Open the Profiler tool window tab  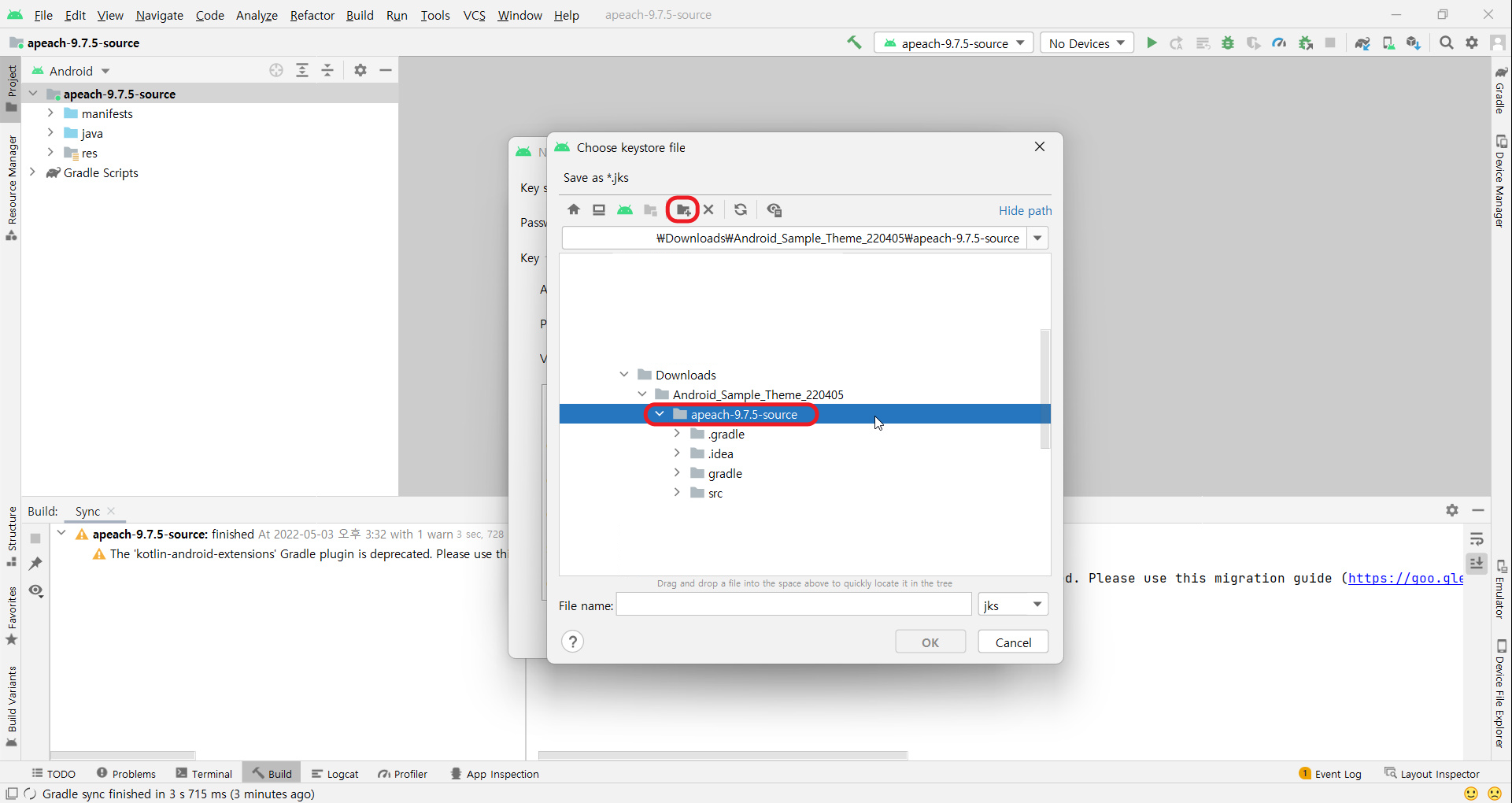pos(402,774)
